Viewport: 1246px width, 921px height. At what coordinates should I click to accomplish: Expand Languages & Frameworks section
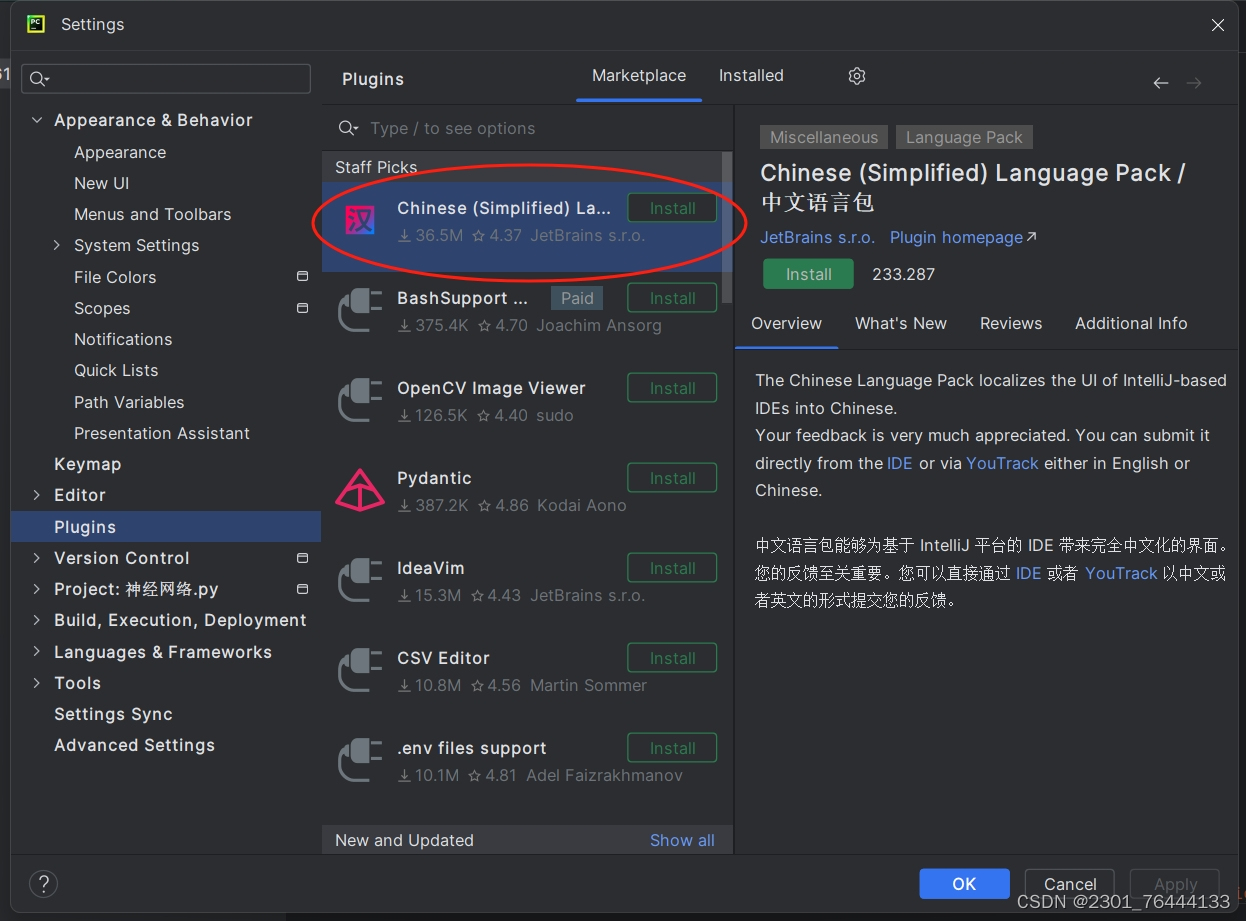click(x=37, y=652)
